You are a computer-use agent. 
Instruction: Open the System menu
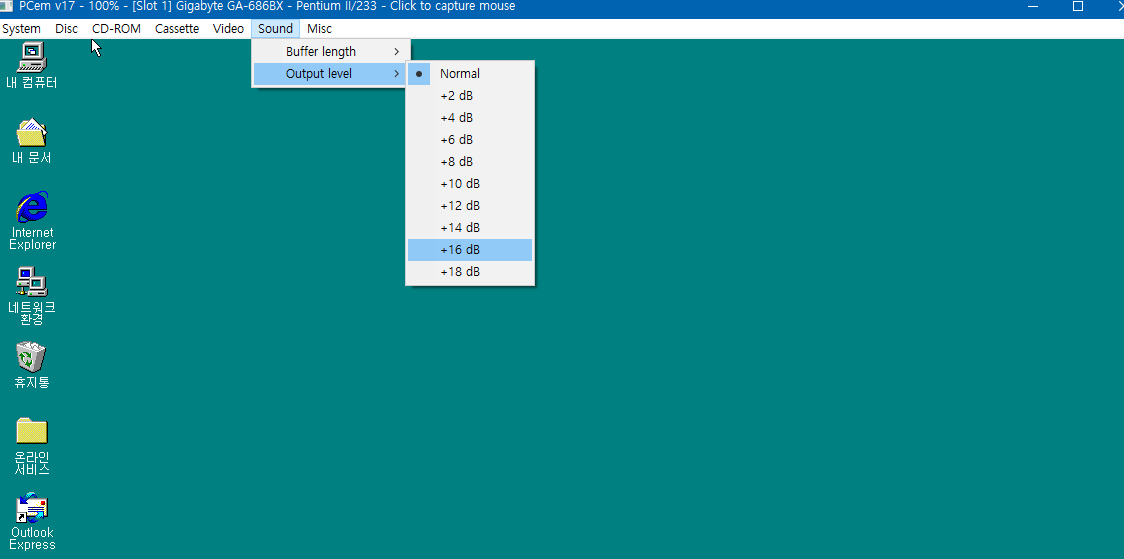pyautogui.click(x=22, y=29)
